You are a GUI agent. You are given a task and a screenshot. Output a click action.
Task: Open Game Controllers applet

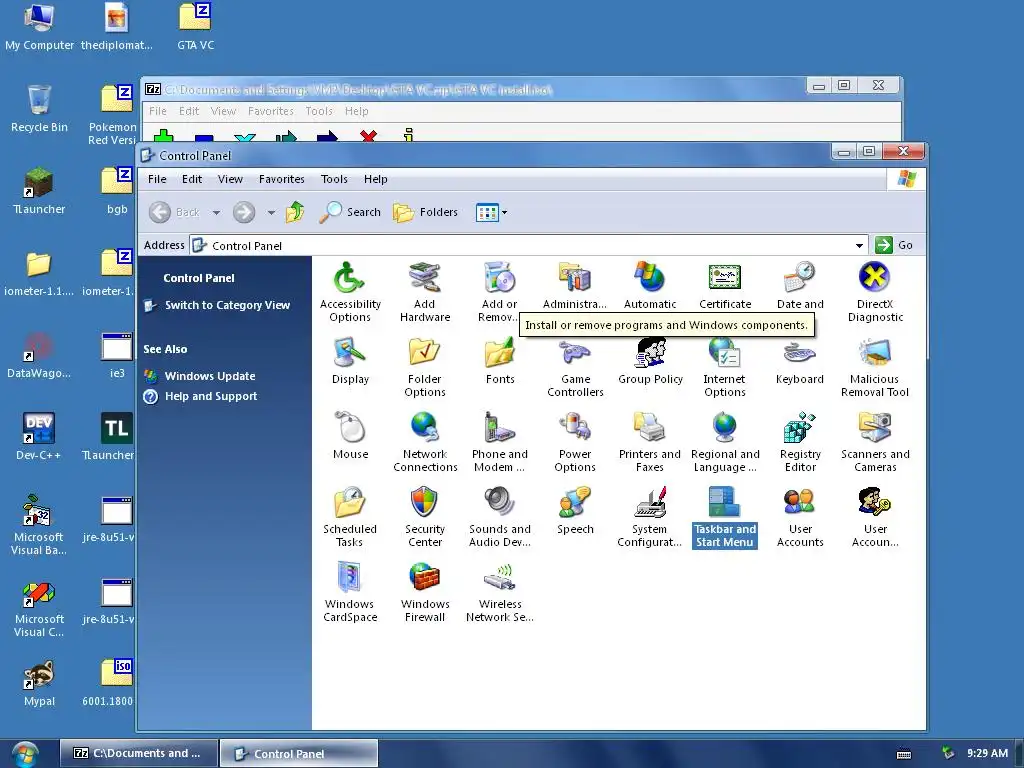(x=575, y=367)
